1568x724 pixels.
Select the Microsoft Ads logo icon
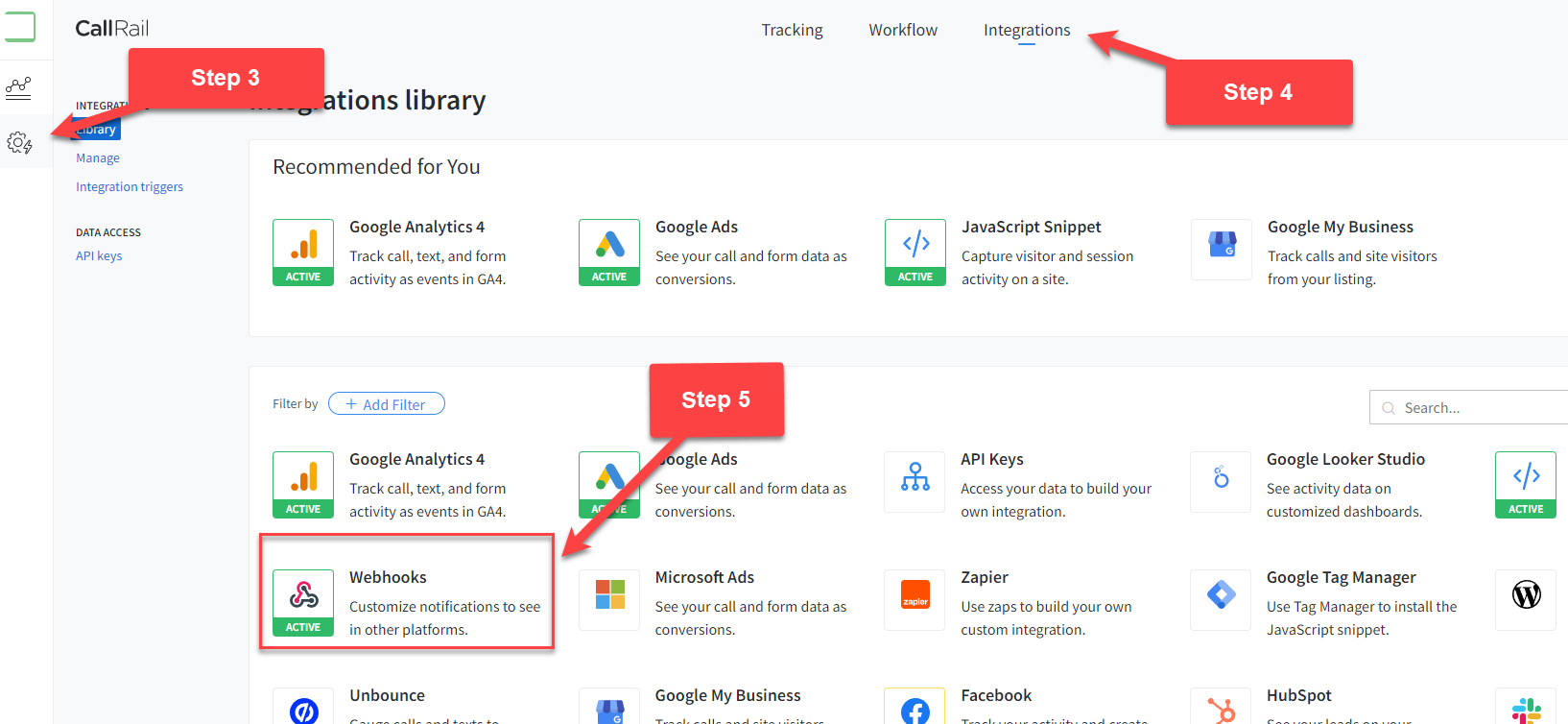609,596
